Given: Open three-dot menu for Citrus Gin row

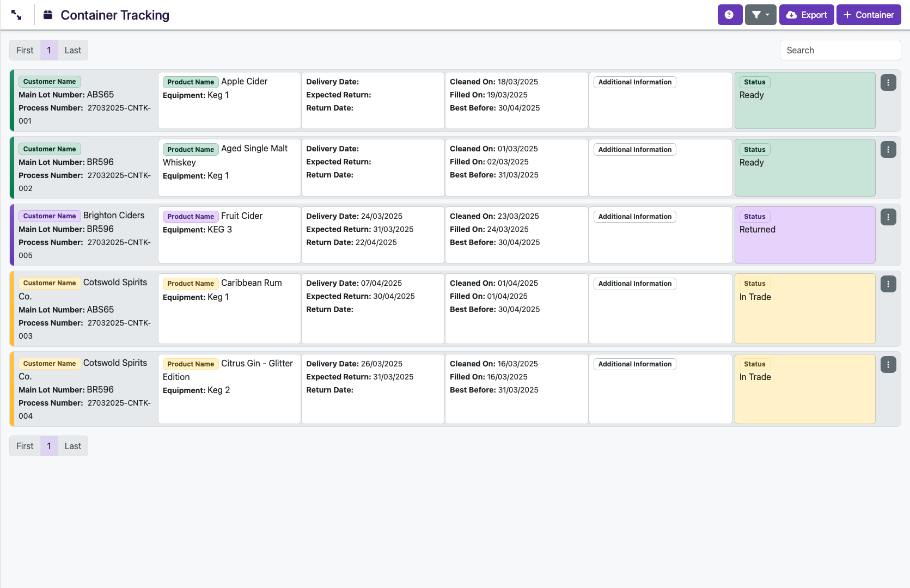Looking at the screenshot, I should point(888,364).
